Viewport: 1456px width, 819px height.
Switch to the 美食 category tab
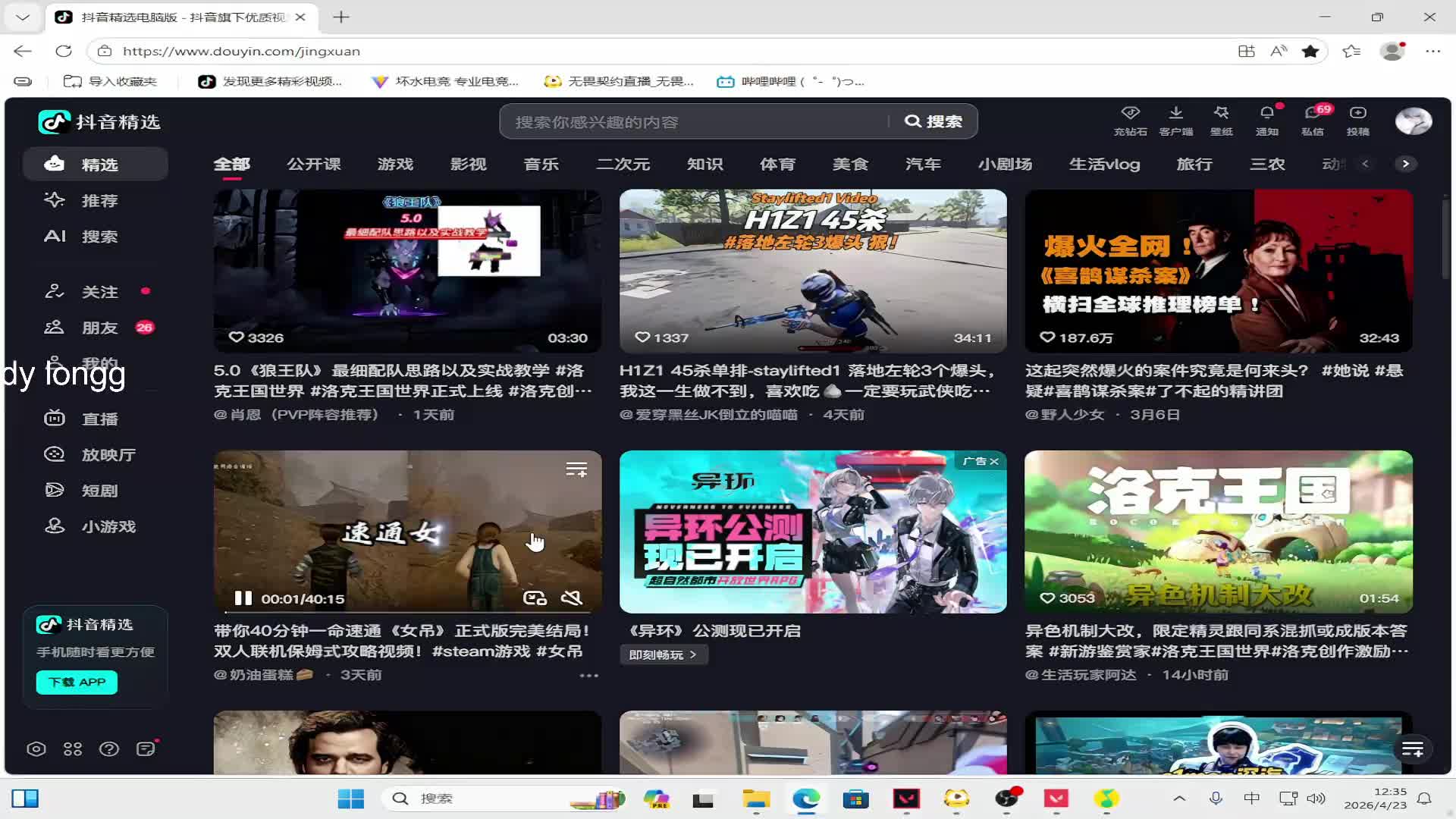click(850, 164)
